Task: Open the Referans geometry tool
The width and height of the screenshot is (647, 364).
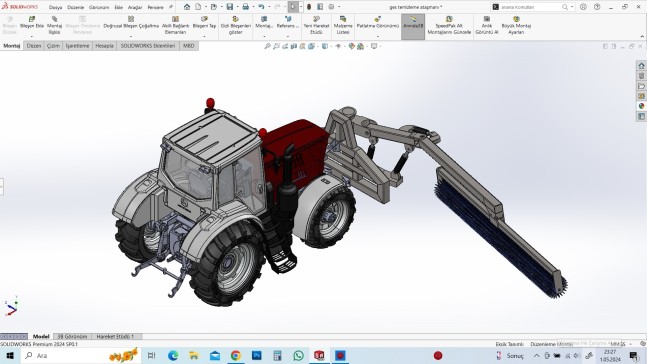Action: 288,22
